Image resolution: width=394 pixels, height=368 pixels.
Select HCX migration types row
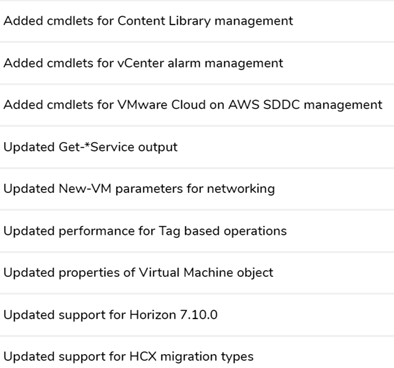click(197, 352)
